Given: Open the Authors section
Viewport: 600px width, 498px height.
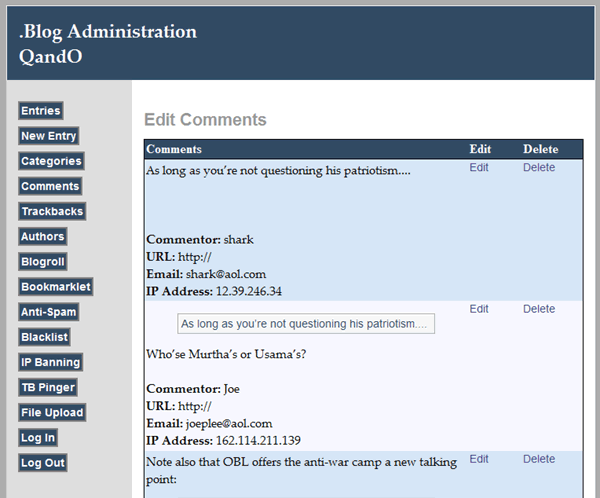Looking at the screenshot, I should (42, 237).
